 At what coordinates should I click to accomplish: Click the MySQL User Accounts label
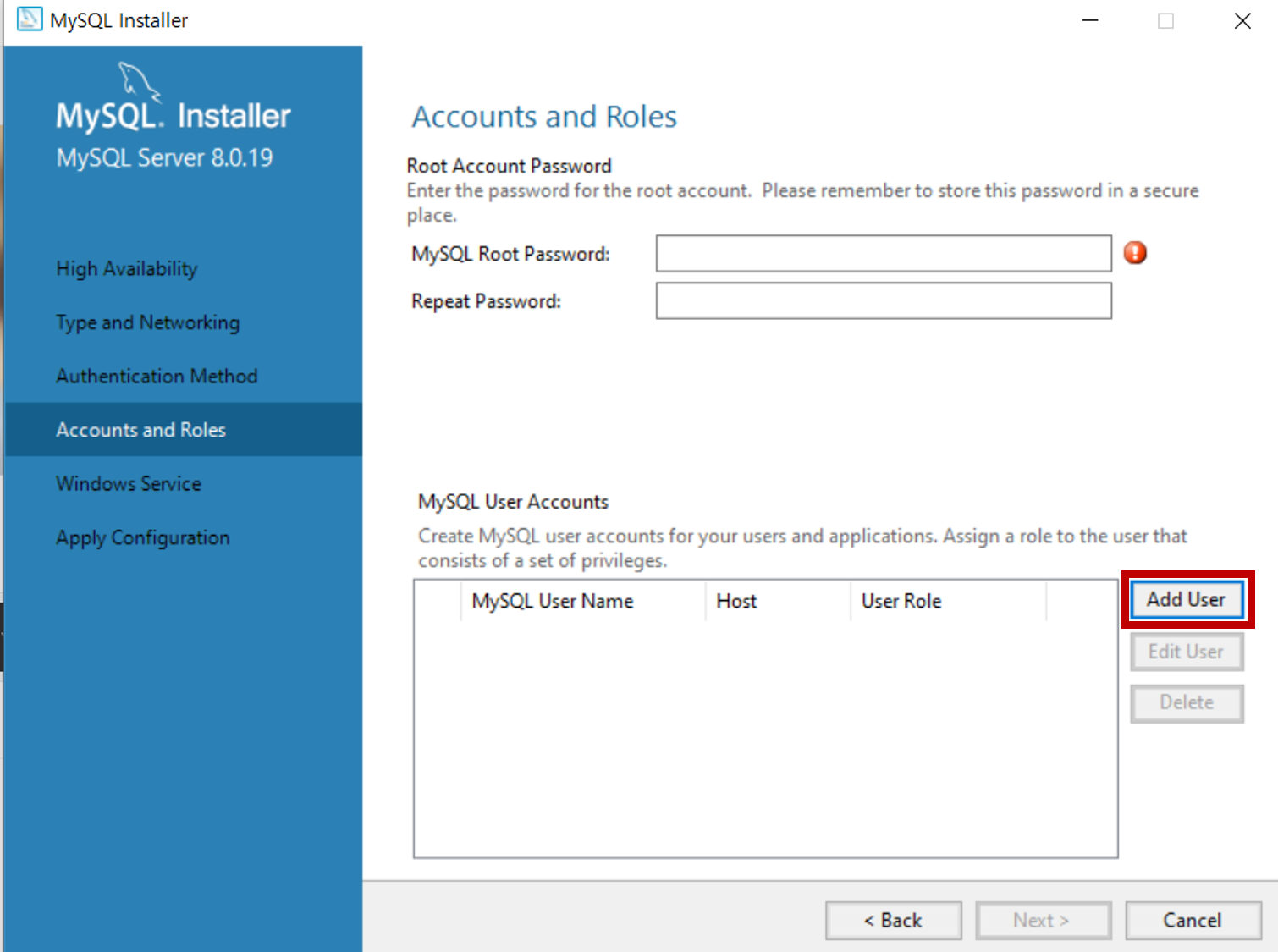tap(513, 502)
